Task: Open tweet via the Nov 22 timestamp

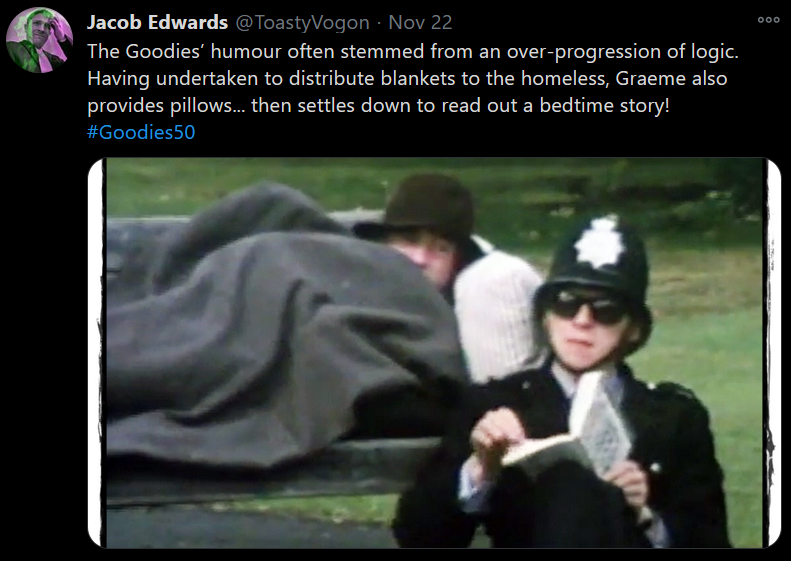Action: (x=420, y=22)
